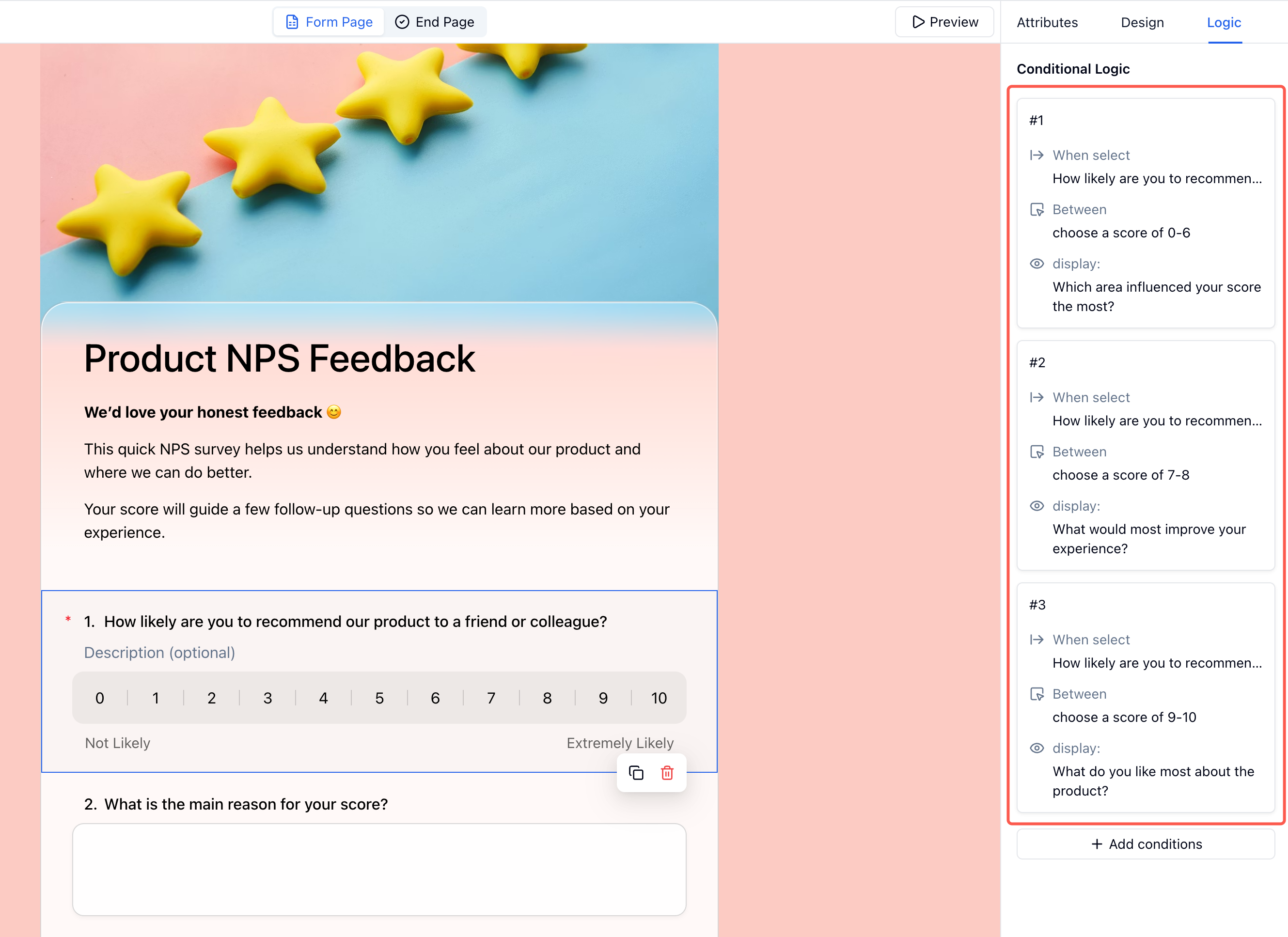The height and width of the screenshot is (937, 1288).
Task: Toggle display visibility for condition #1
Action: coord(1037,264)
